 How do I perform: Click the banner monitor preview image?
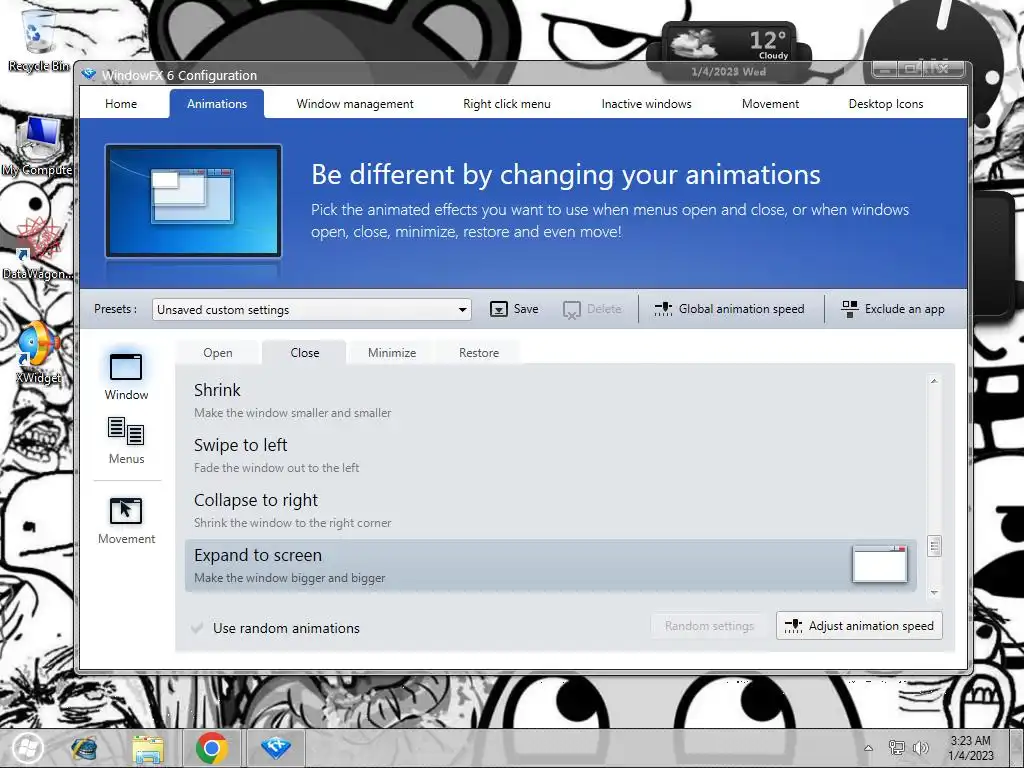click(193, 201)
